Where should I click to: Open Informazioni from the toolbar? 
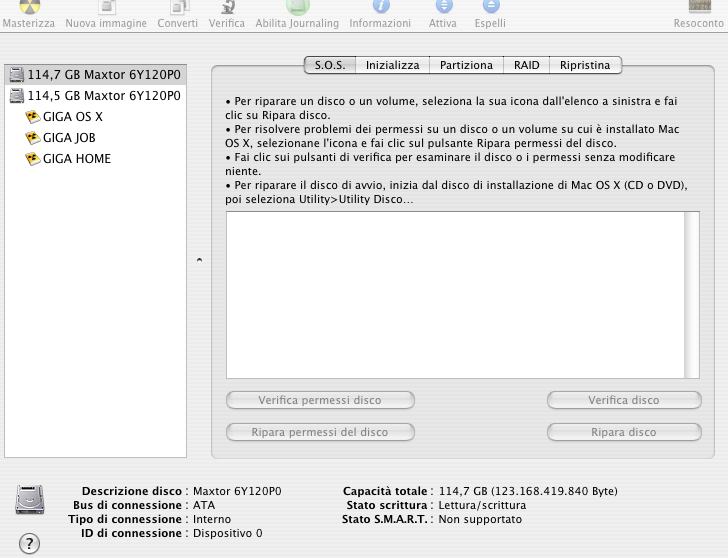[381, 6]
